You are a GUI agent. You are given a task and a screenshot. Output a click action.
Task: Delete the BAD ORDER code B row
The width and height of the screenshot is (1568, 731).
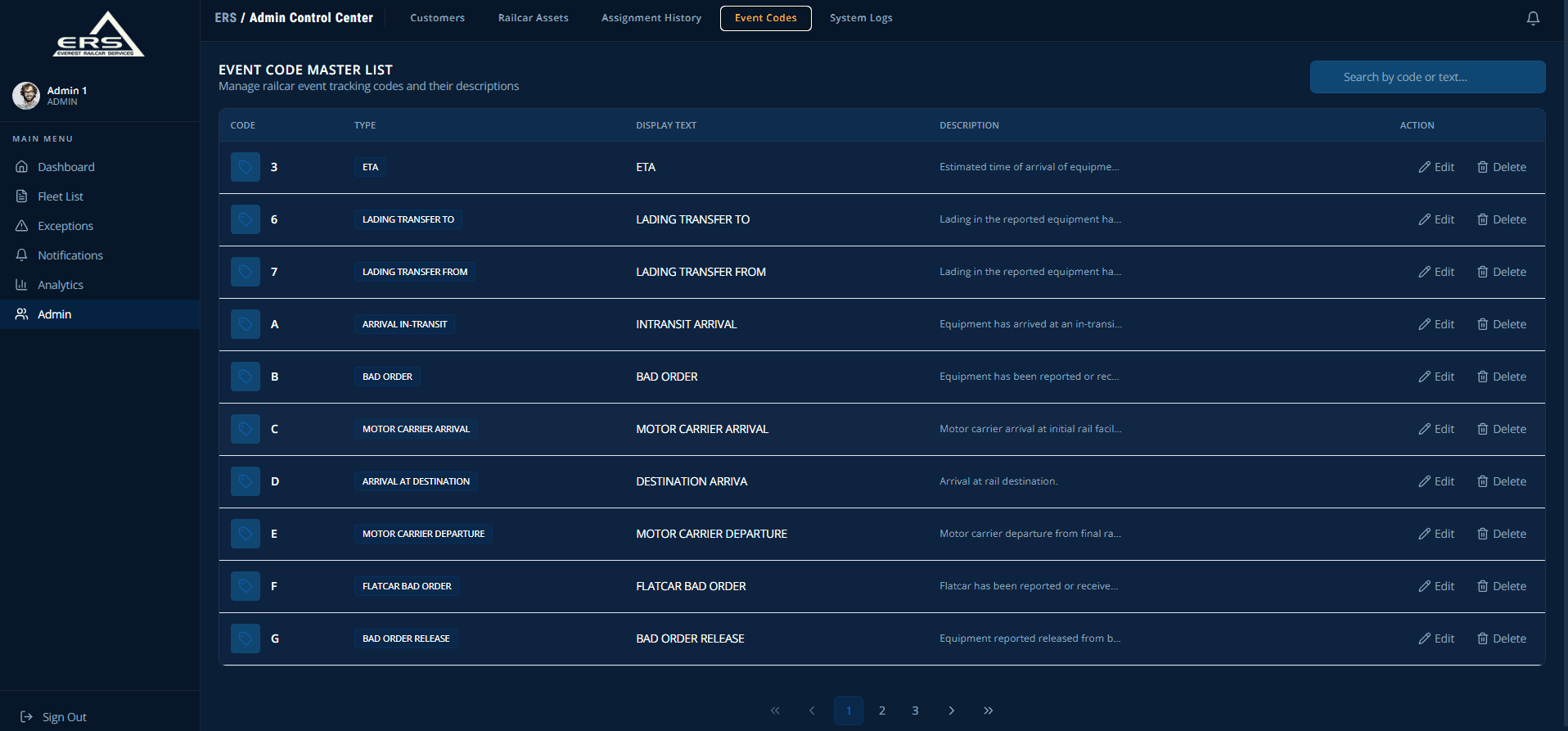(x=1502, y=377)
